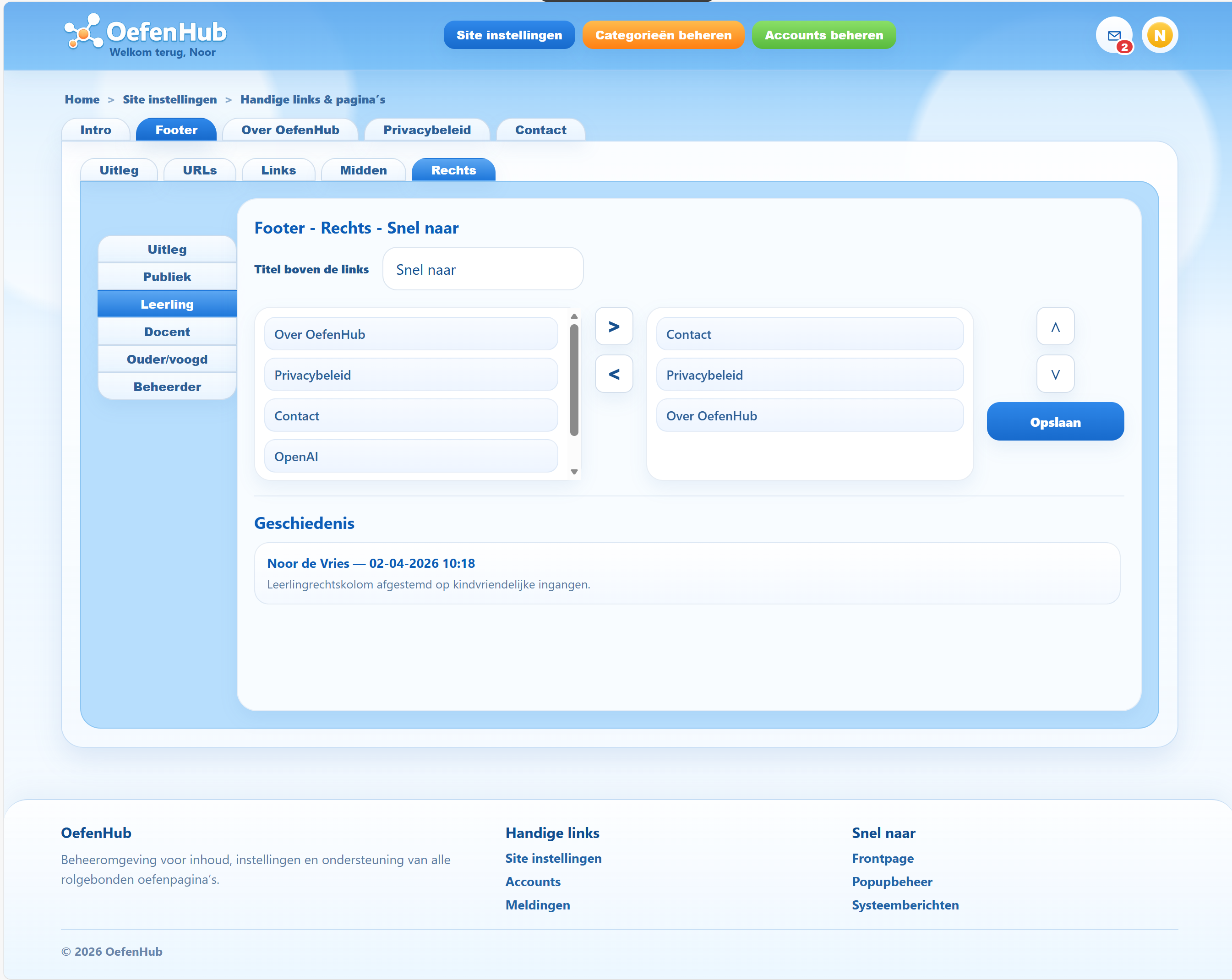Choose Beheerder in the side menu
The height and width of the screenshot is (980, 1232).
coord(167,387)
